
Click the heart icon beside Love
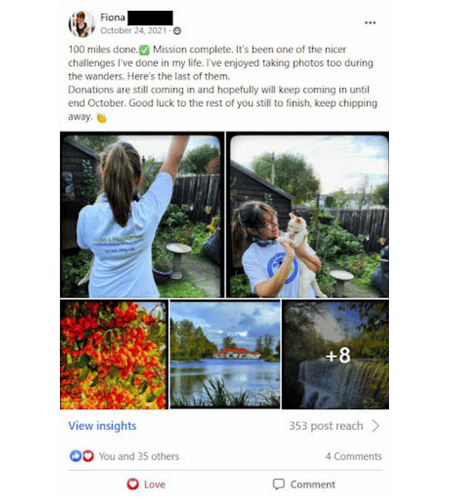click(x=133, y=484)
